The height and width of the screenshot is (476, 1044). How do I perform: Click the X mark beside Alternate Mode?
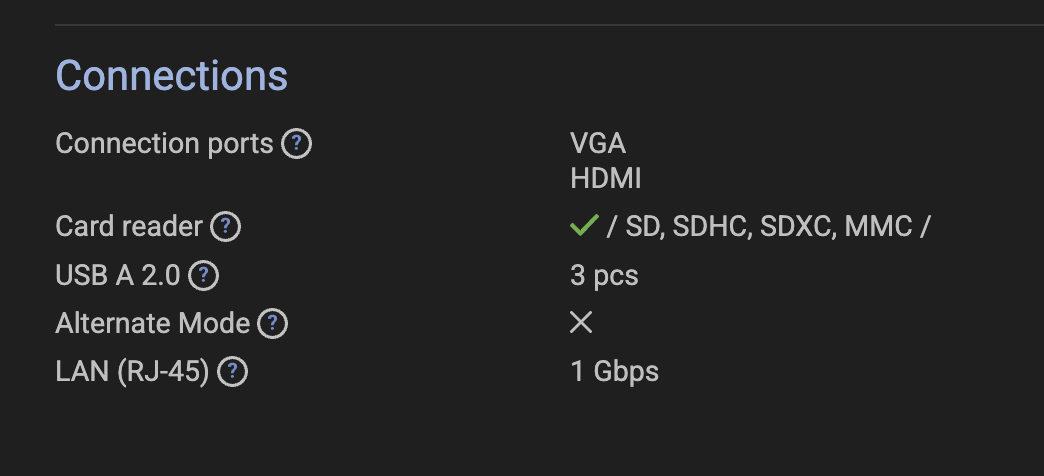coord(581,323)
